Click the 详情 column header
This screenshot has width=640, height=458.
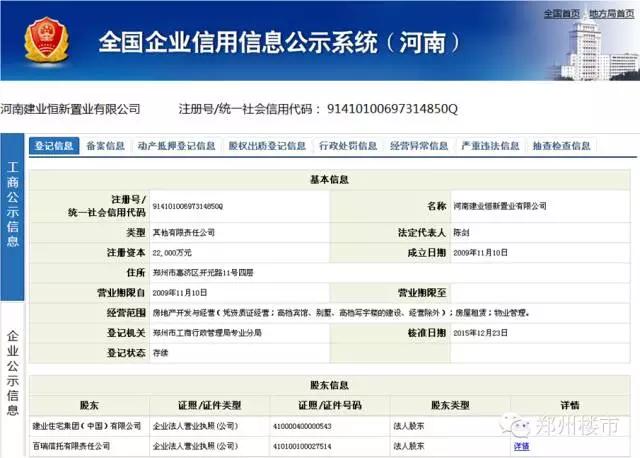[x=570, y=405]
